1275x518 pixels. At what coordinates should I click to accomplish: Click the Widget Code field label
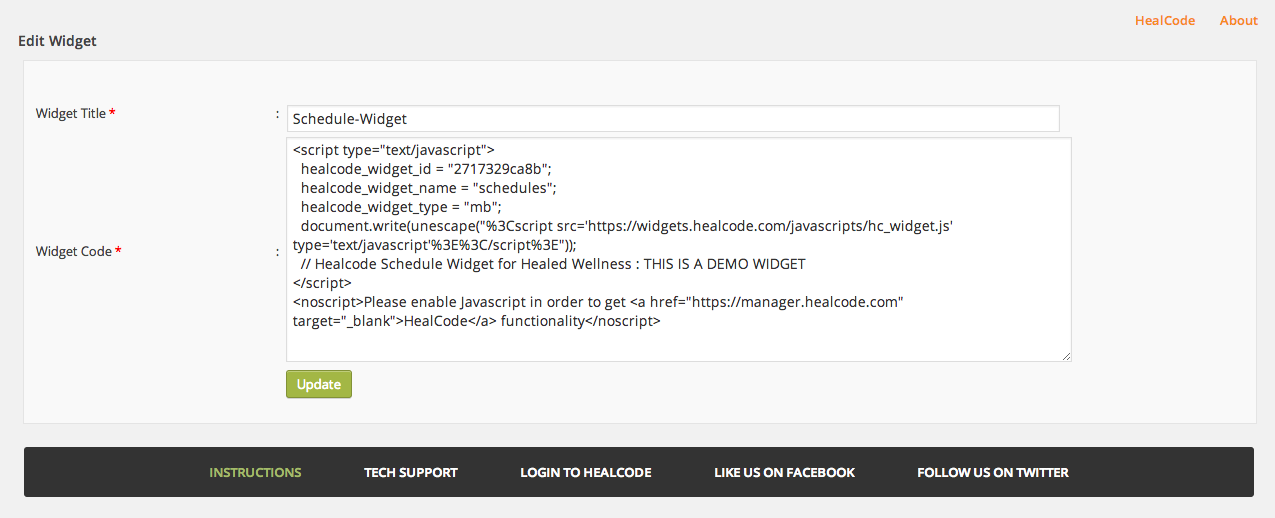[73, 251]
